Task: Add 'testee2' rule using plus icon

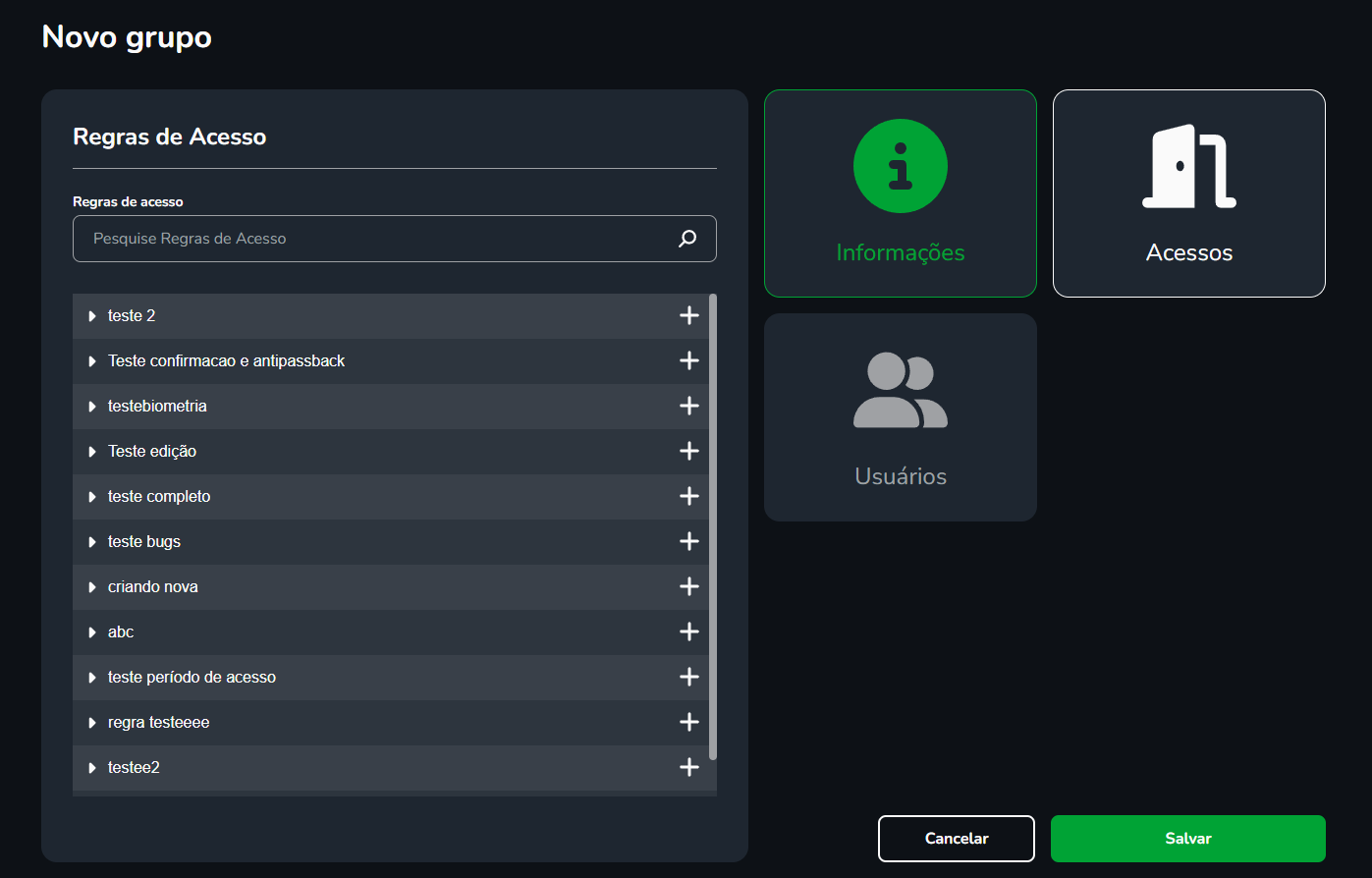Action: click(x=689, y=767)
